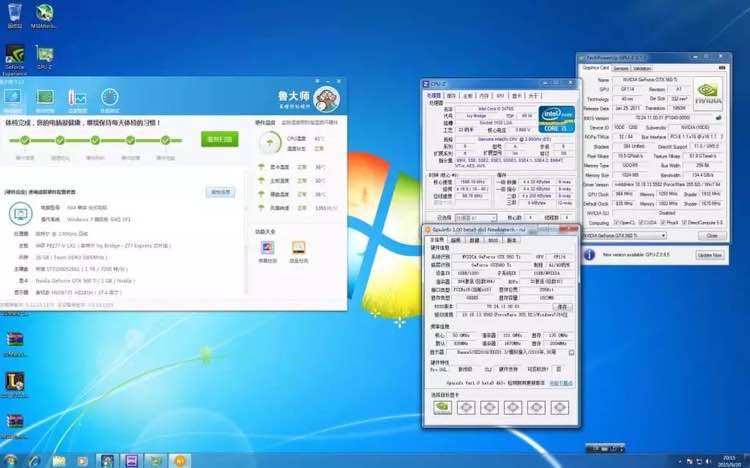Switch to the 主板 tab in CPU-Z
750x468 pixels.
tap(467, 96)
